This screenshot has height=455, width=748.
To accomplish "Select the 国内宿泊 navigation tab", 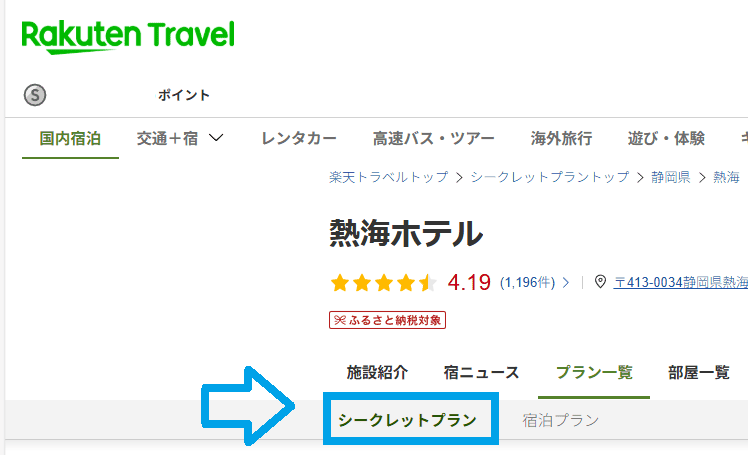I will 70,139.
